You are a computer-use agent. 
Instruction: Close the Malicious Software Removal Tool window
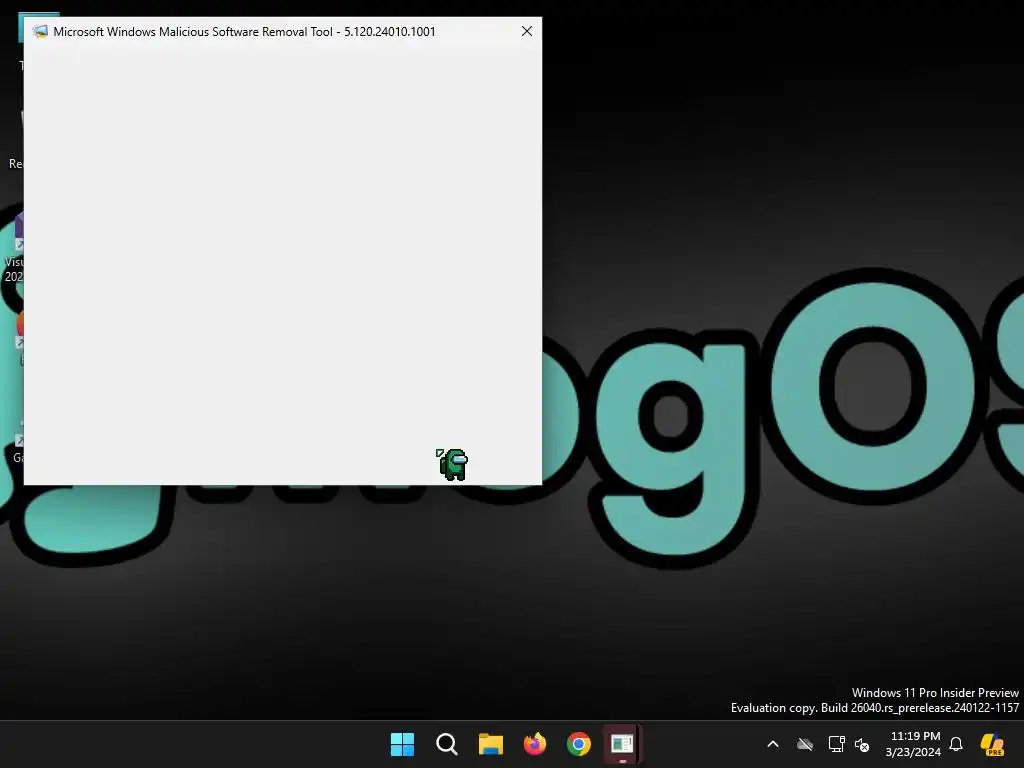527,31
